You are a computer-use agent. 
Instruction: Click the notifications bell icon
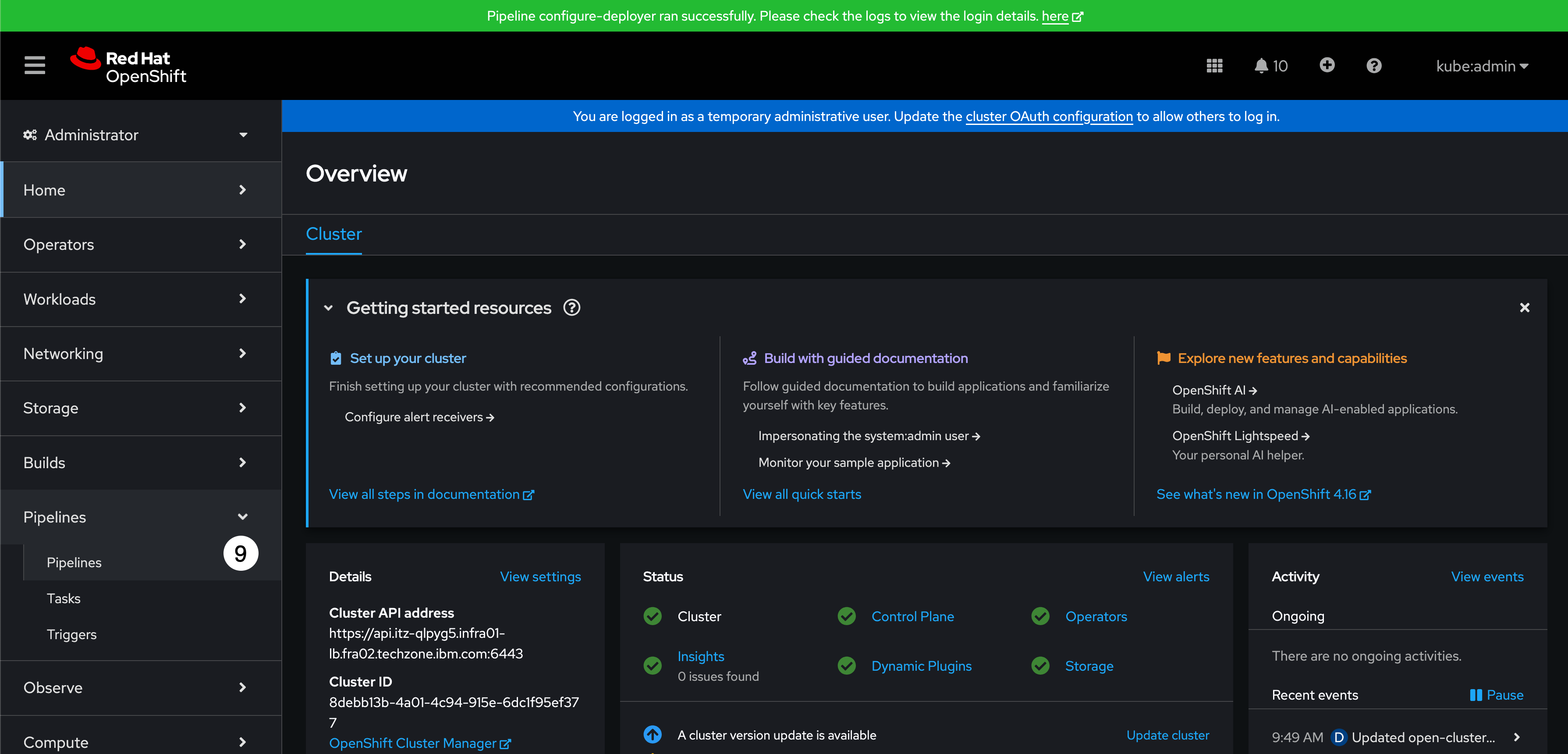click(x=1261, y=66)
